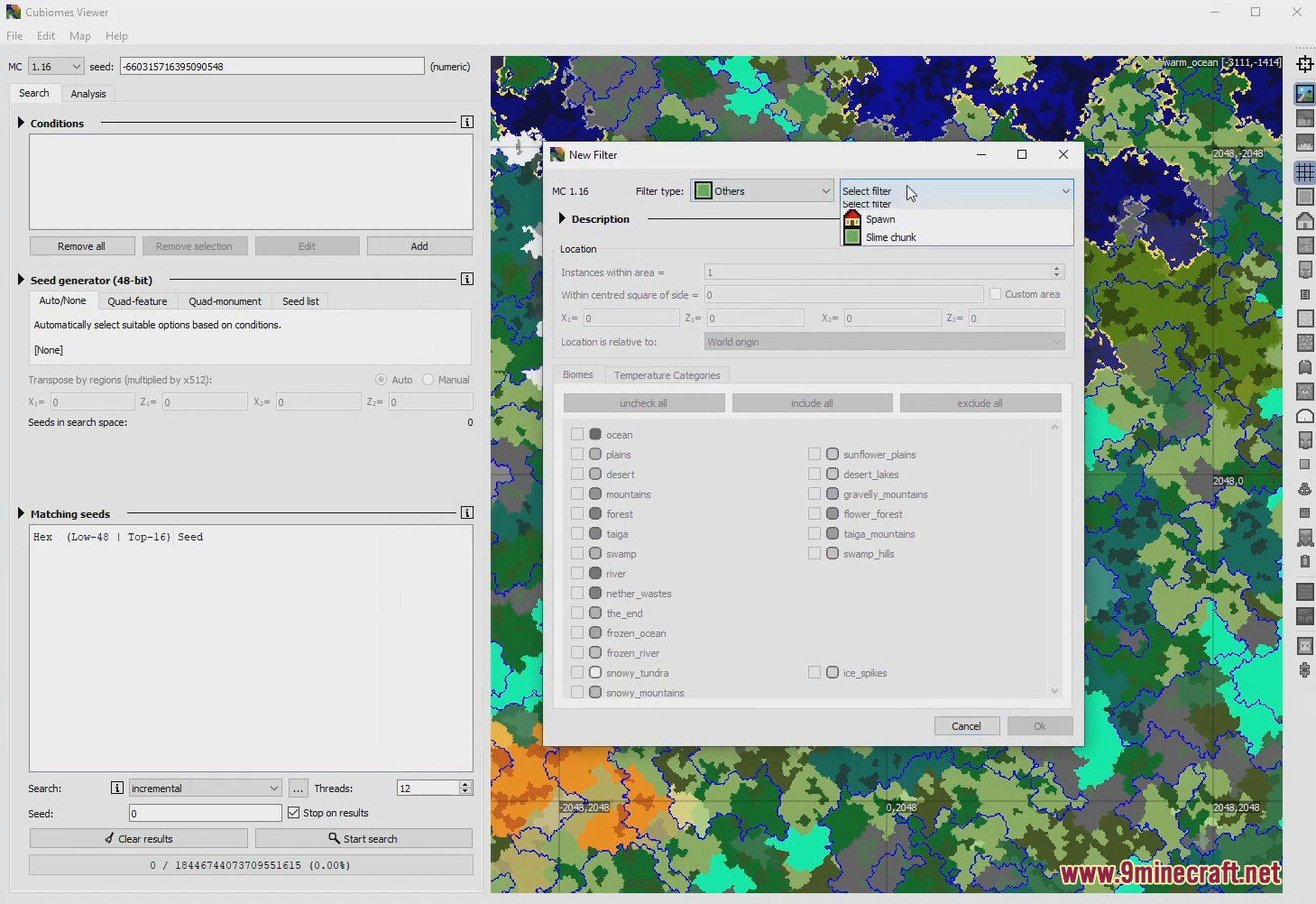Image resolution: width=1316 pixels, height=904 pixels.
Task: Switch to the Analysis tab
Action: pos(87,93)
